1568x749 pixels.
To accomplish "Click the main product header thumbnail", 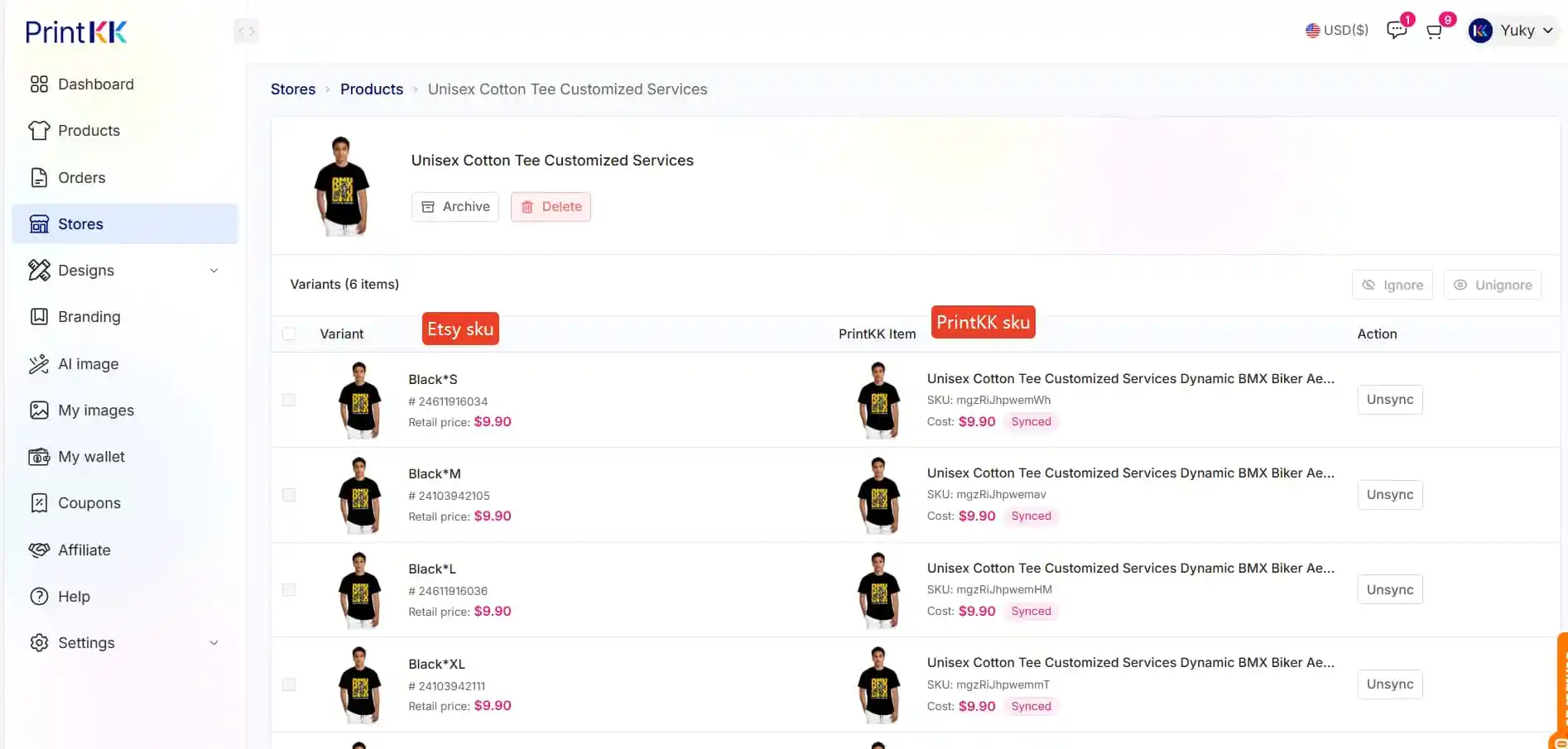I will pyautogui.click(x=342, y=186).
